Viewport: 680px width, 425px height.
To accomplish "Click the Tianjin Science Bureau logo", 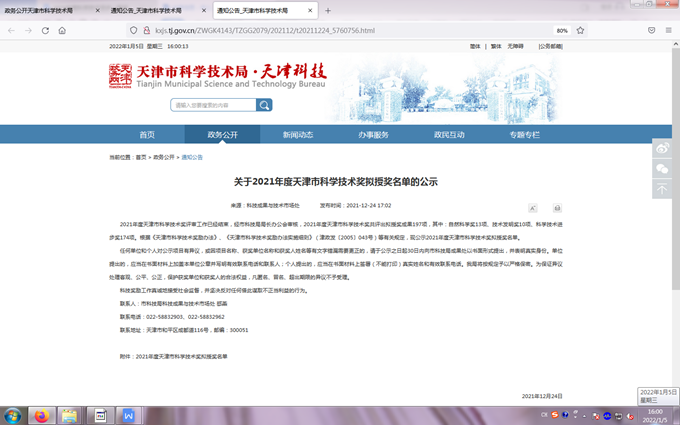I will click(217, 76).
